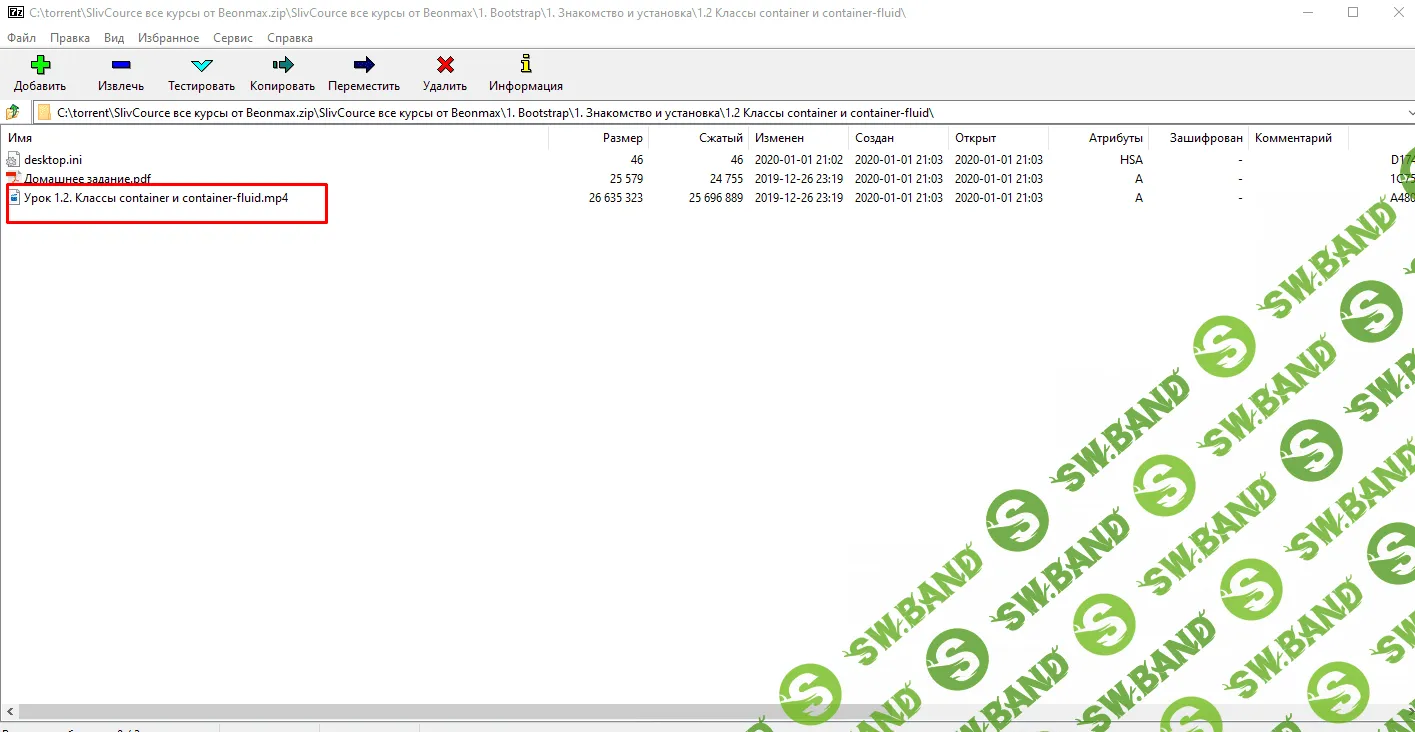The image size is (1415, 732).
Task: Click the Добавить (Add) green plus icon
Action: point(40,66)
